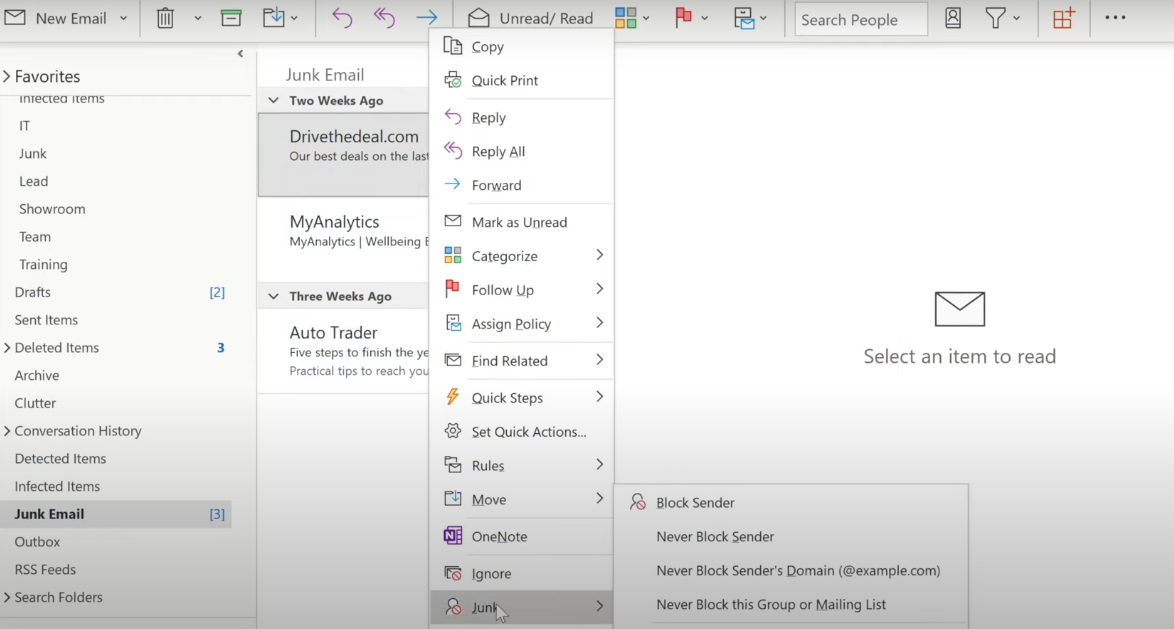The image size is (1174, 629).
Task: Open the Move submenu in context menu
Action: (x=522, y=499)
